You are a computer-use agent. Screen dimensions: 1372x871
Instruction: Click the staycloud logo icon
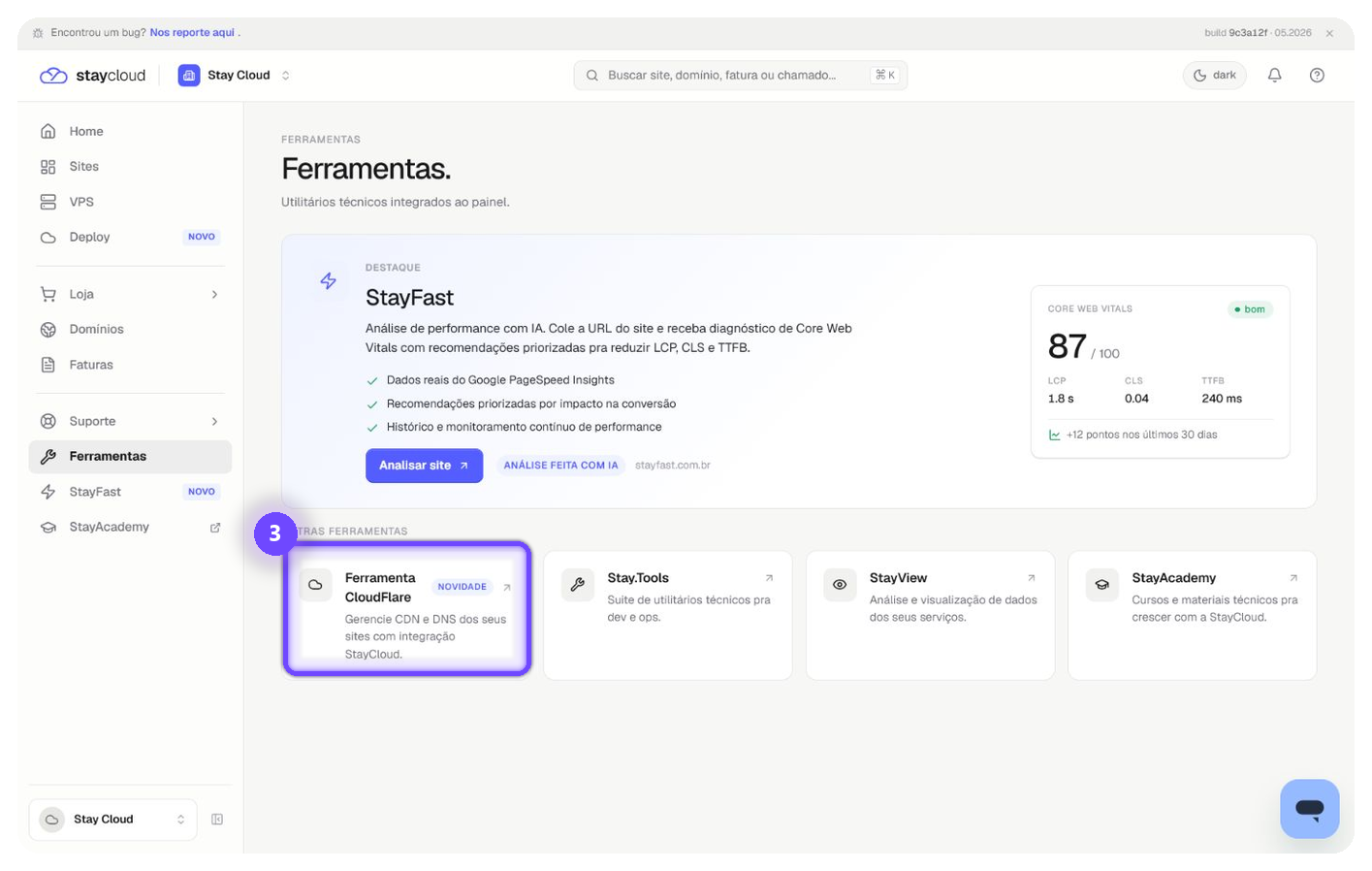(53, 76)
